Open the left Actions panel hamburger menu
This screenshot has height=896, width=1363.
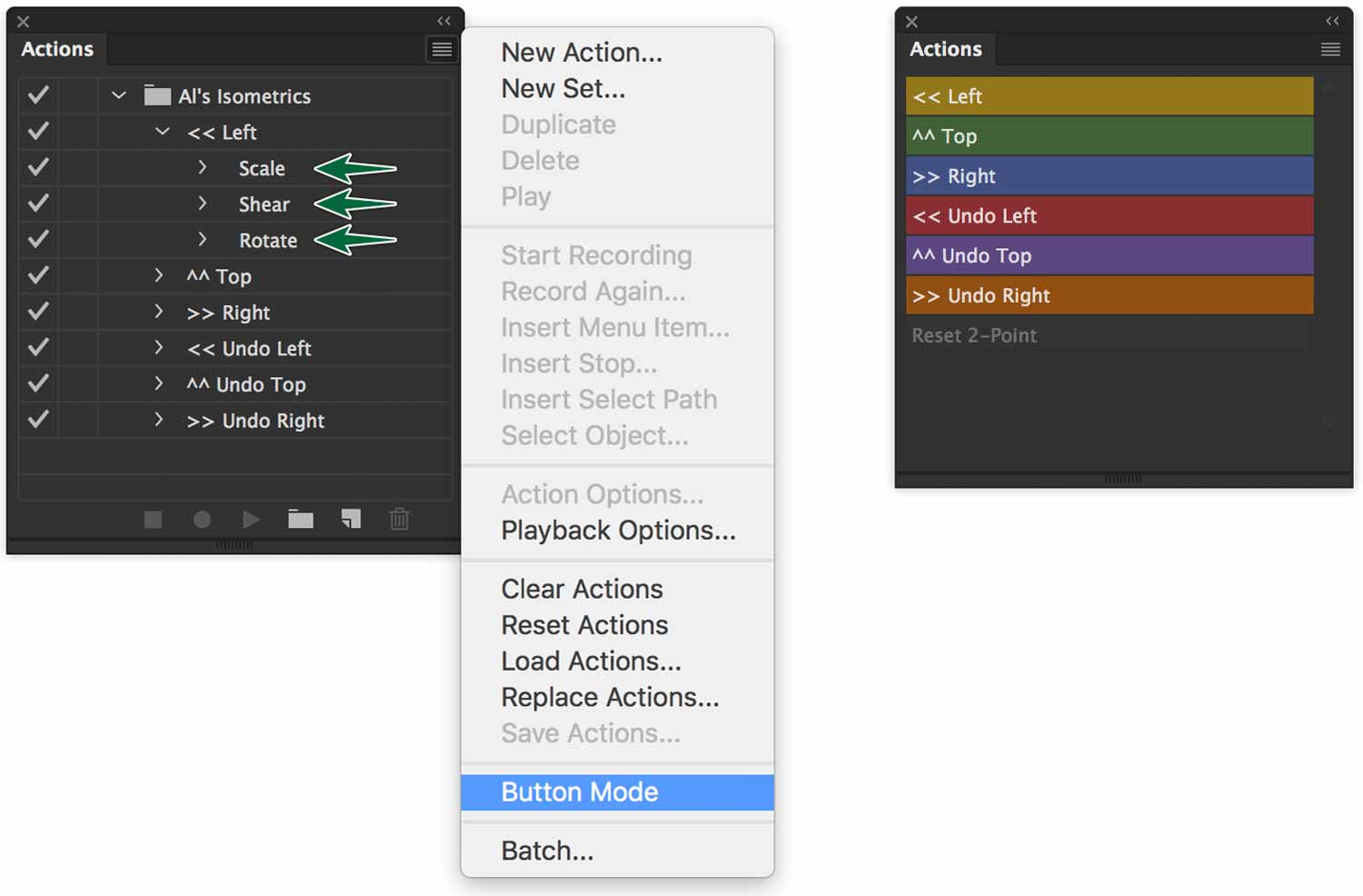coord(442,49)
